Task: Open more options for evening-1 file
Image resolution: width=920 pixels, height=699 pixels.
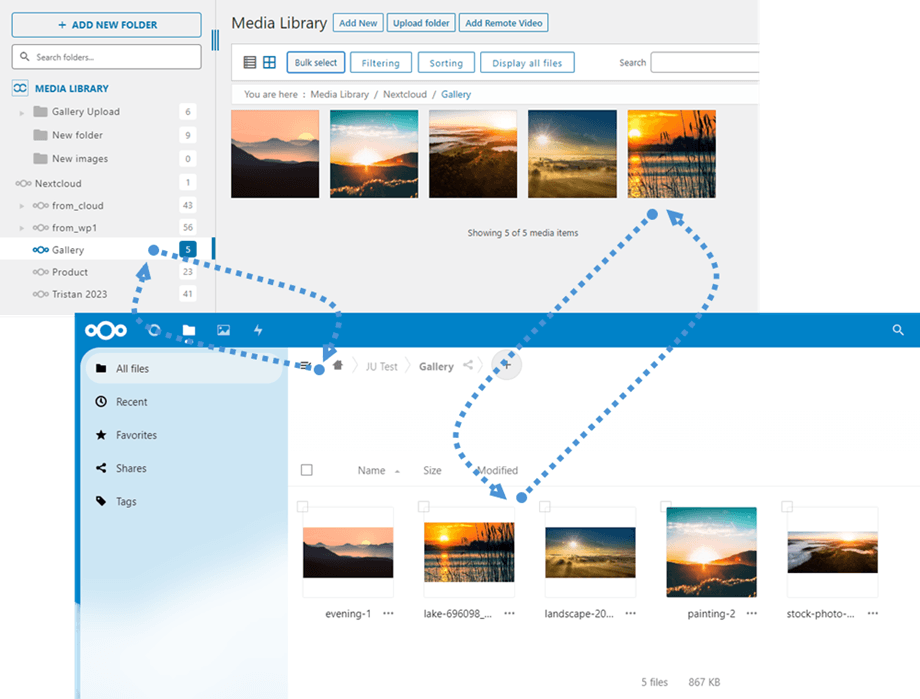Action: 388,613
